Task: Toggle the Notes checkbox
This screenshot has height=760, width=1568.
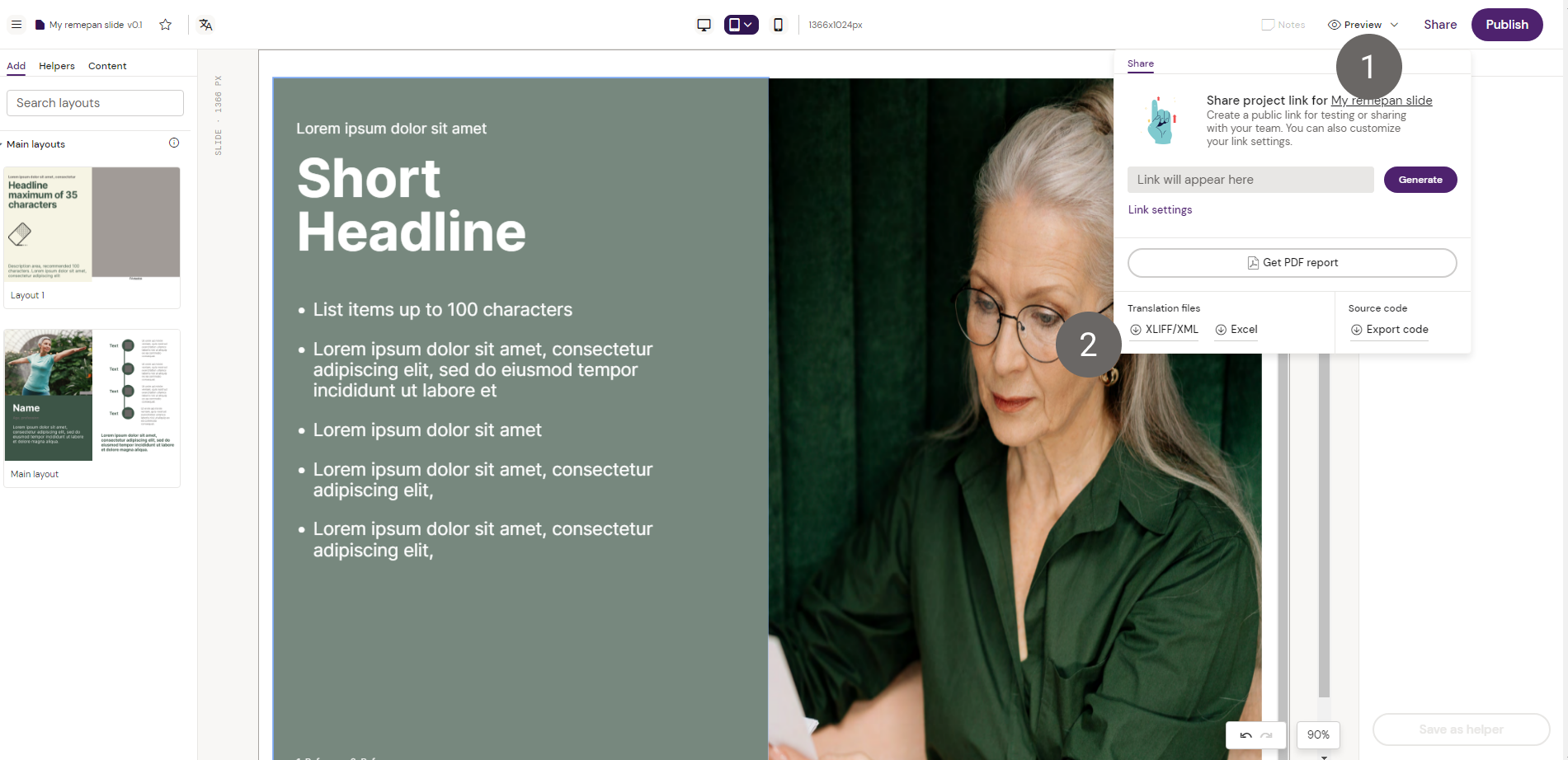Action: click(1268, 25)
